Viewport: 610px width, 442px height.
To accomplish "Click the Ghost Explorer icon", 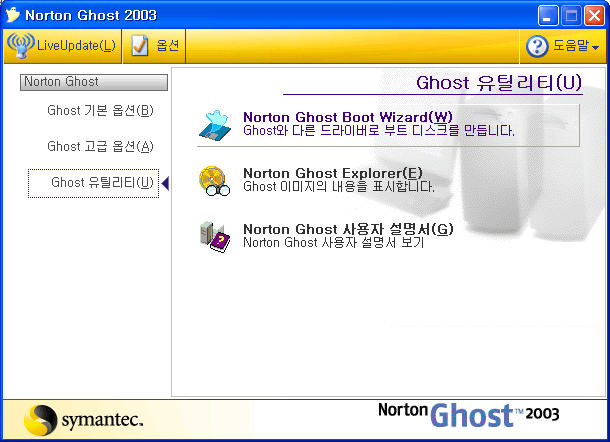I will click(215, 180).
